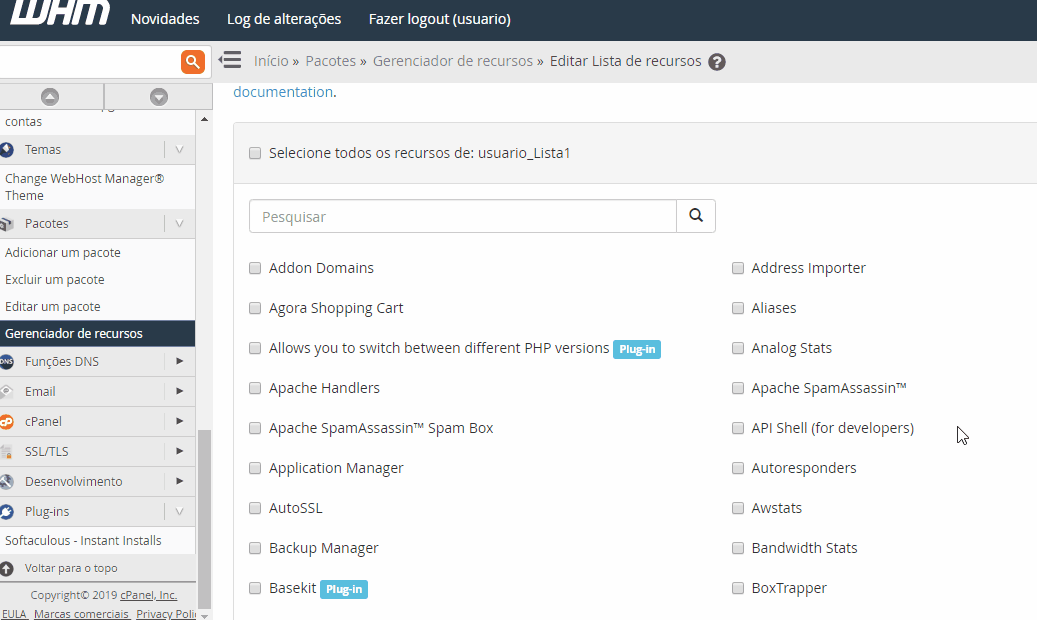
Task: Check the Backup Manager box
Action: click(255, 549)
